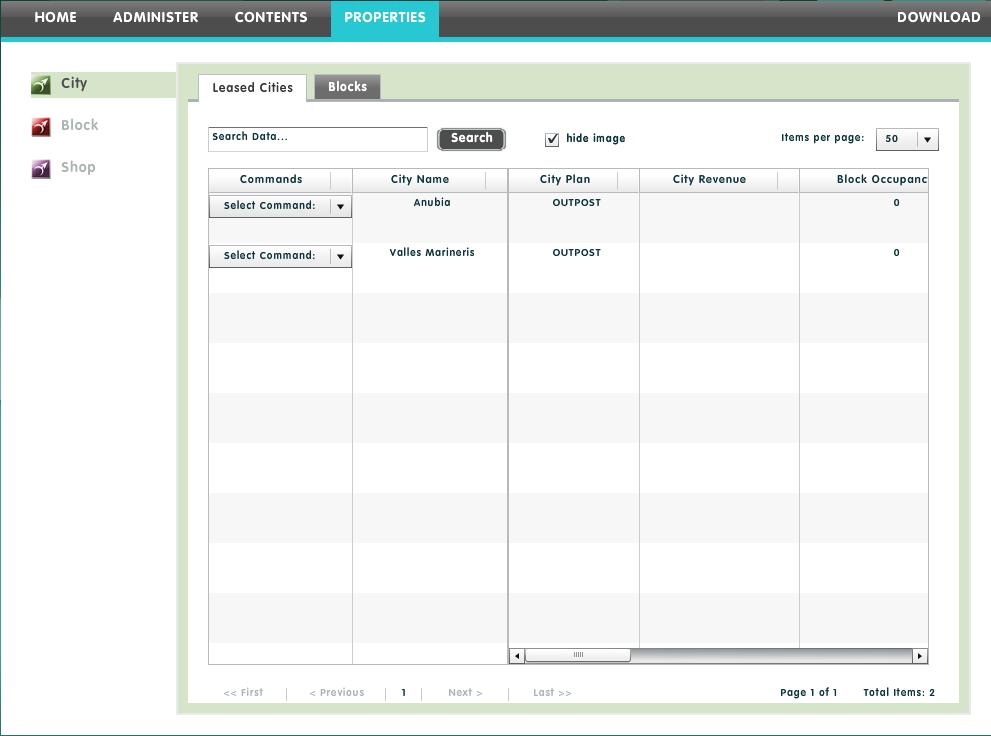Click the Total Items: 2 text

tap(899, 693)
